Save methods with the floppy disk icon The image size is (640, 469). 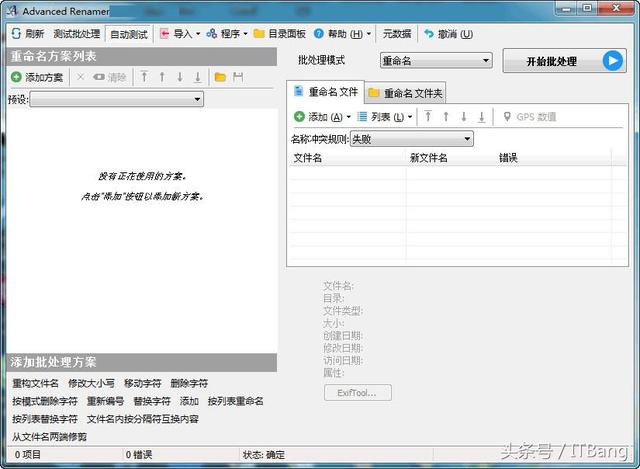pyautogui.click(x=238, y=77)
